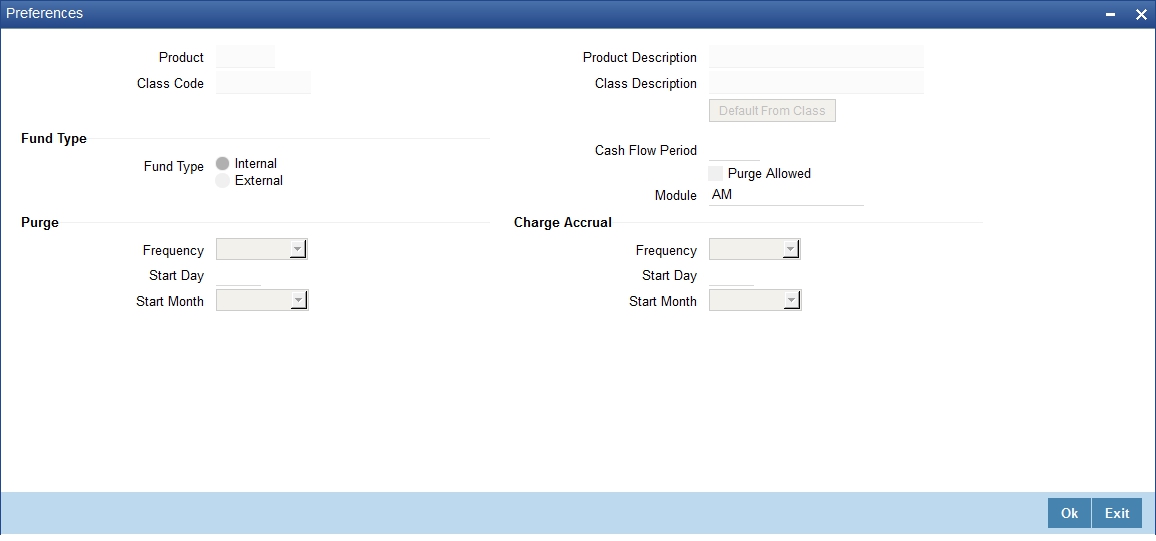Open the Purge Start Month dropdown
Screen dimensions: 1156x541
[262, 300]
